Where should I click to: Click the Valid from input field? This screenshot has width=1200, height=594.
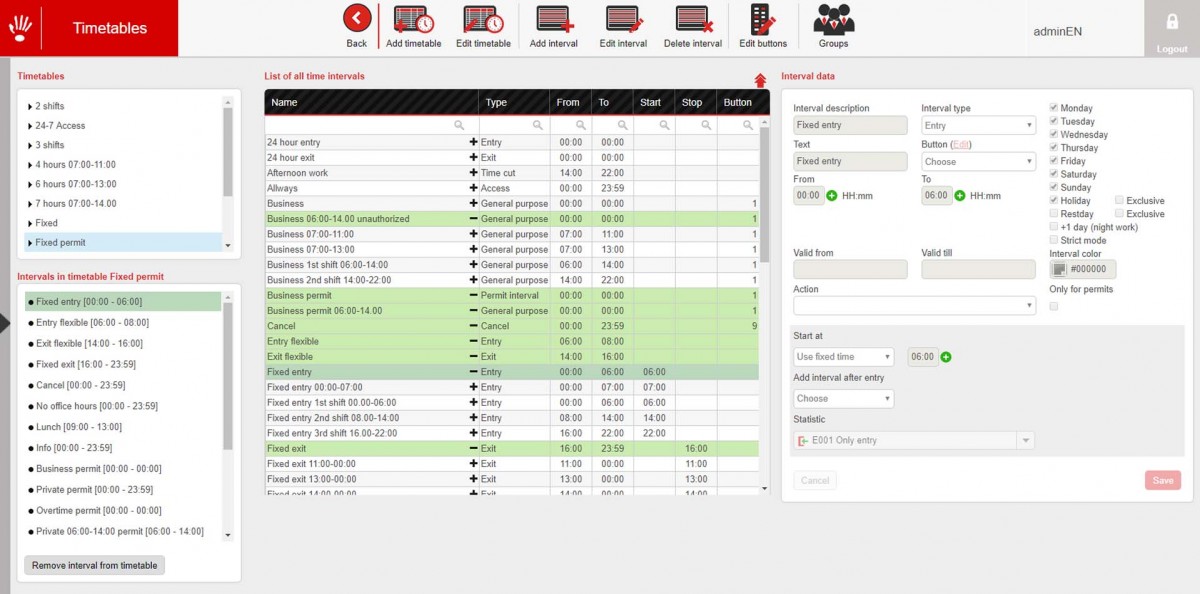pyautogui.click(x=850, y=269)
